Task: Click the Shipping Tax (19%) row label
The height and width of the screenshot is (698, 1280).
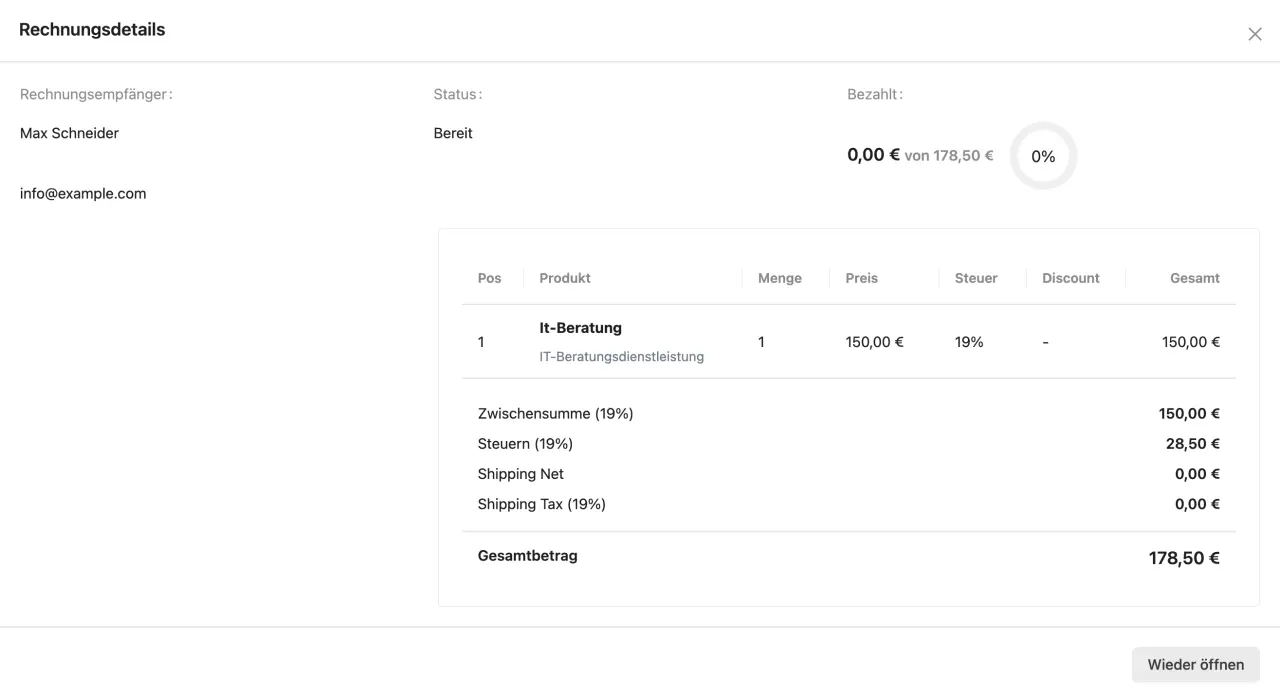Action: pos(541,504)
